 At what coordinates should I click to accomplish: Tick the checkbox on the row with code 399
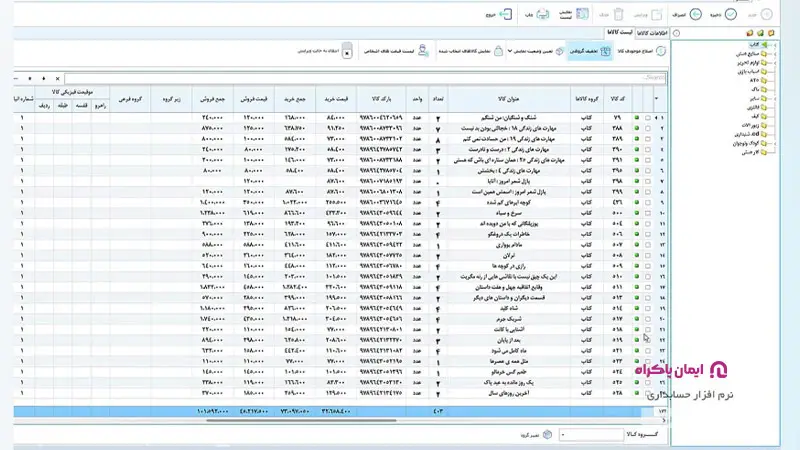tap(648, 192)
